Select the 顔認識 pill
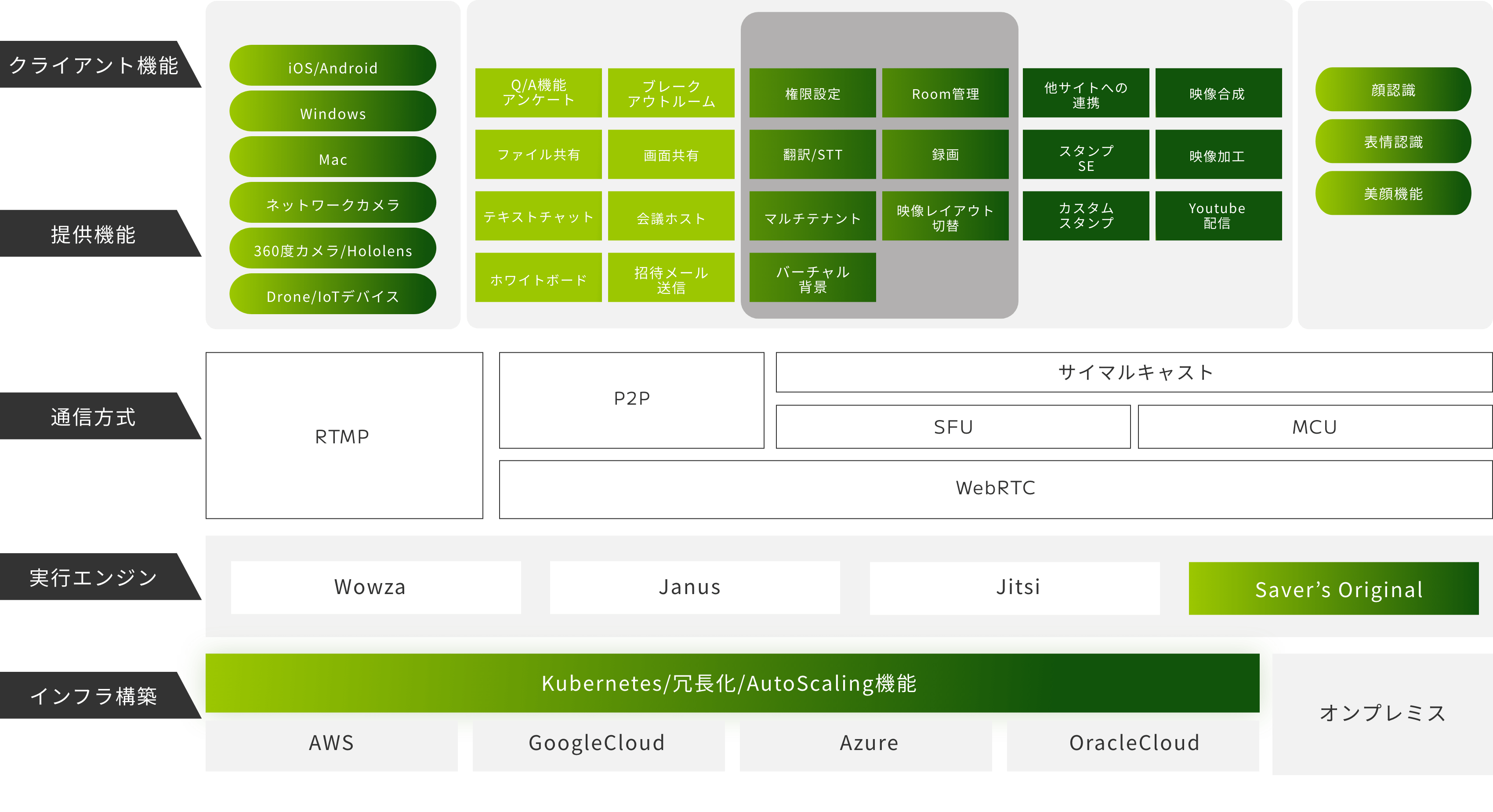This screenshot has height=812, width=1493. tap(1393, 89)
